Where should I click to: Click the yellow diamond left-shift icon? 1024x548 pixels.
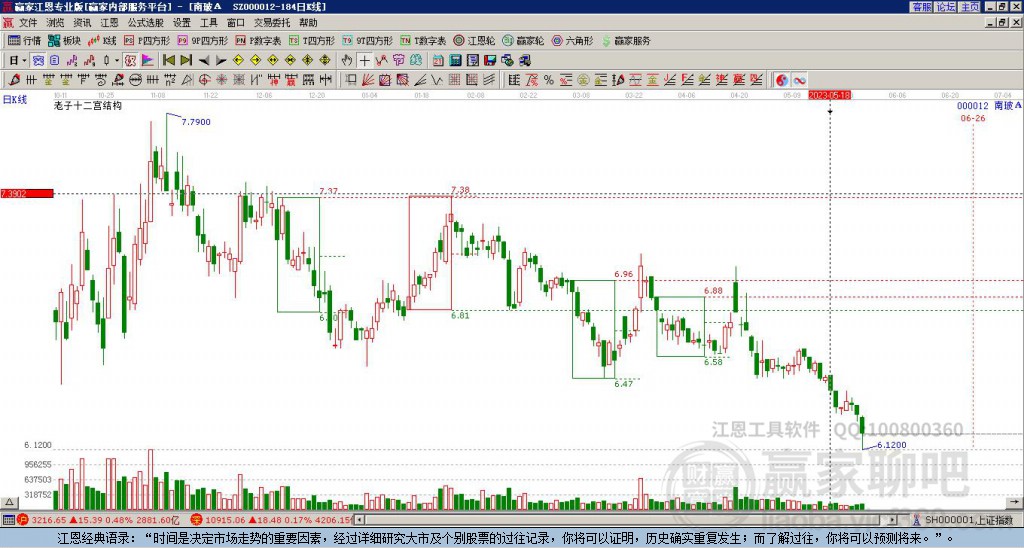(238, 60)
